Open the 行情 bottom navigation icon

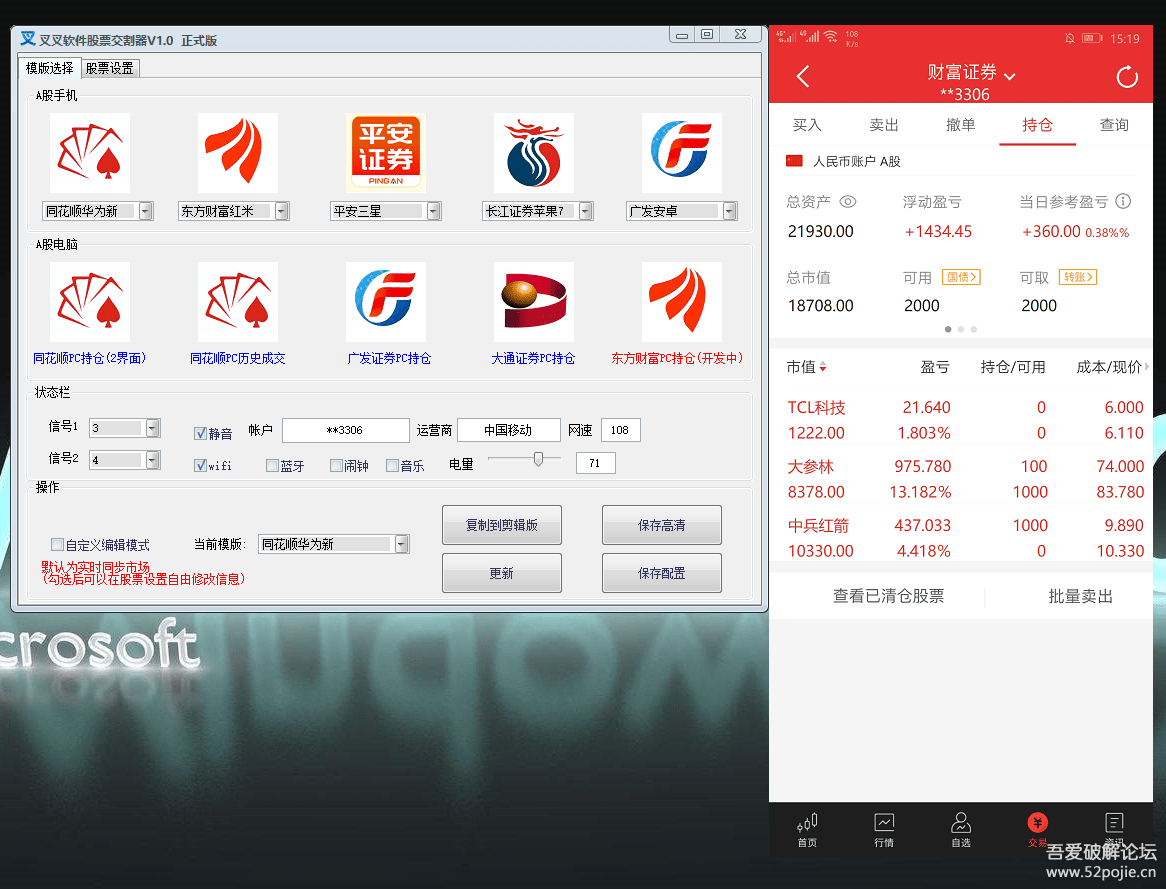(x=884, y=829)
